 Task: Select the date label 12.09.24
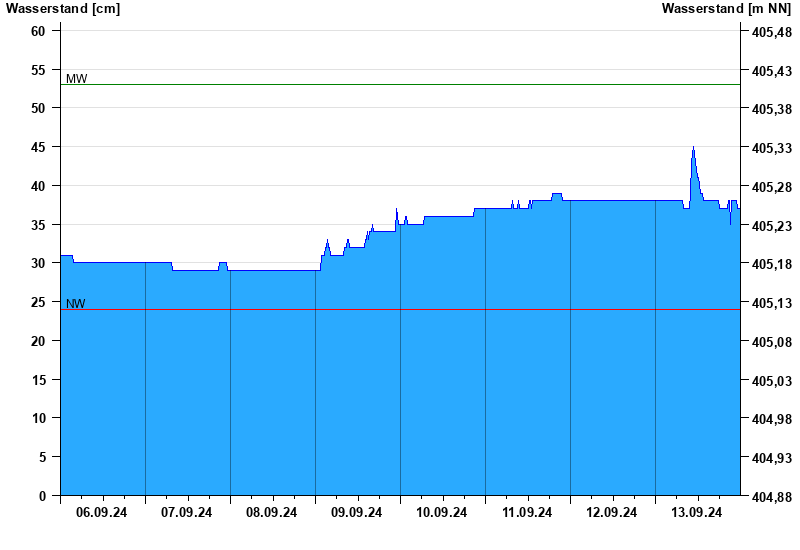(611, 512)
